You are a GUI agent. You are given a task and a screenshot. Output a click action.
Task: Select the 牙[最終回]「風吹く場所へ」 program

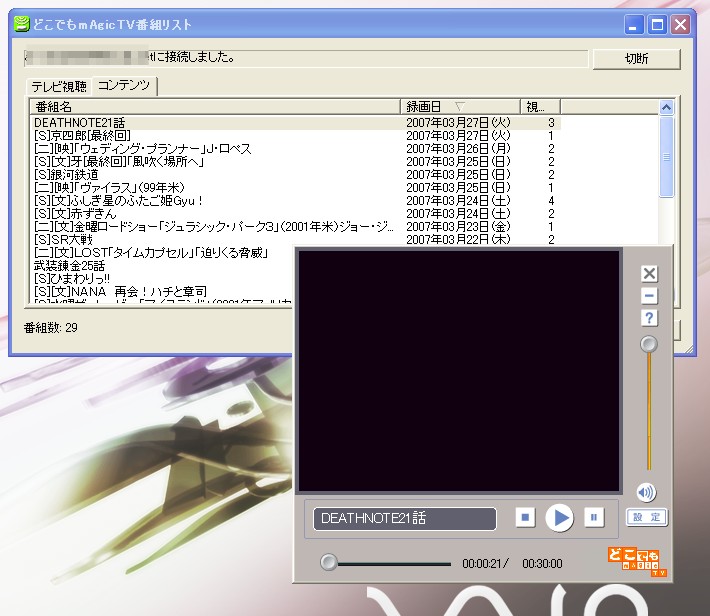(x=297, y=162)
